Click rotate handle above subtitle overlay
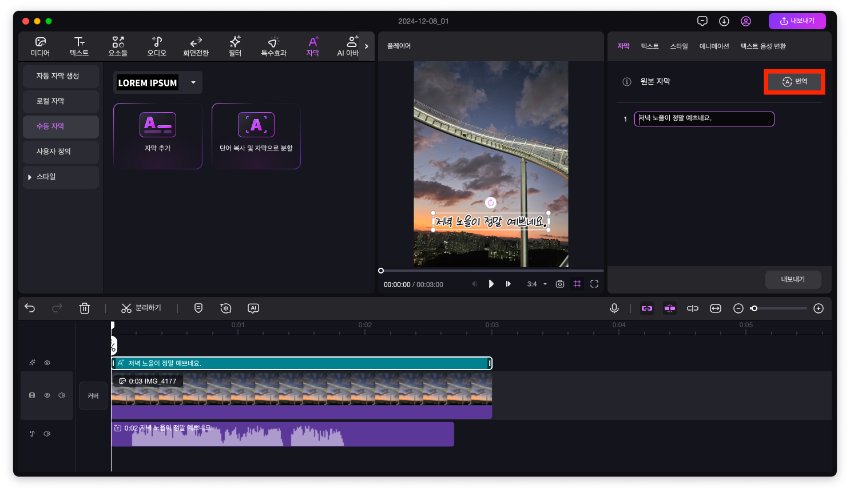 point(491,202)
